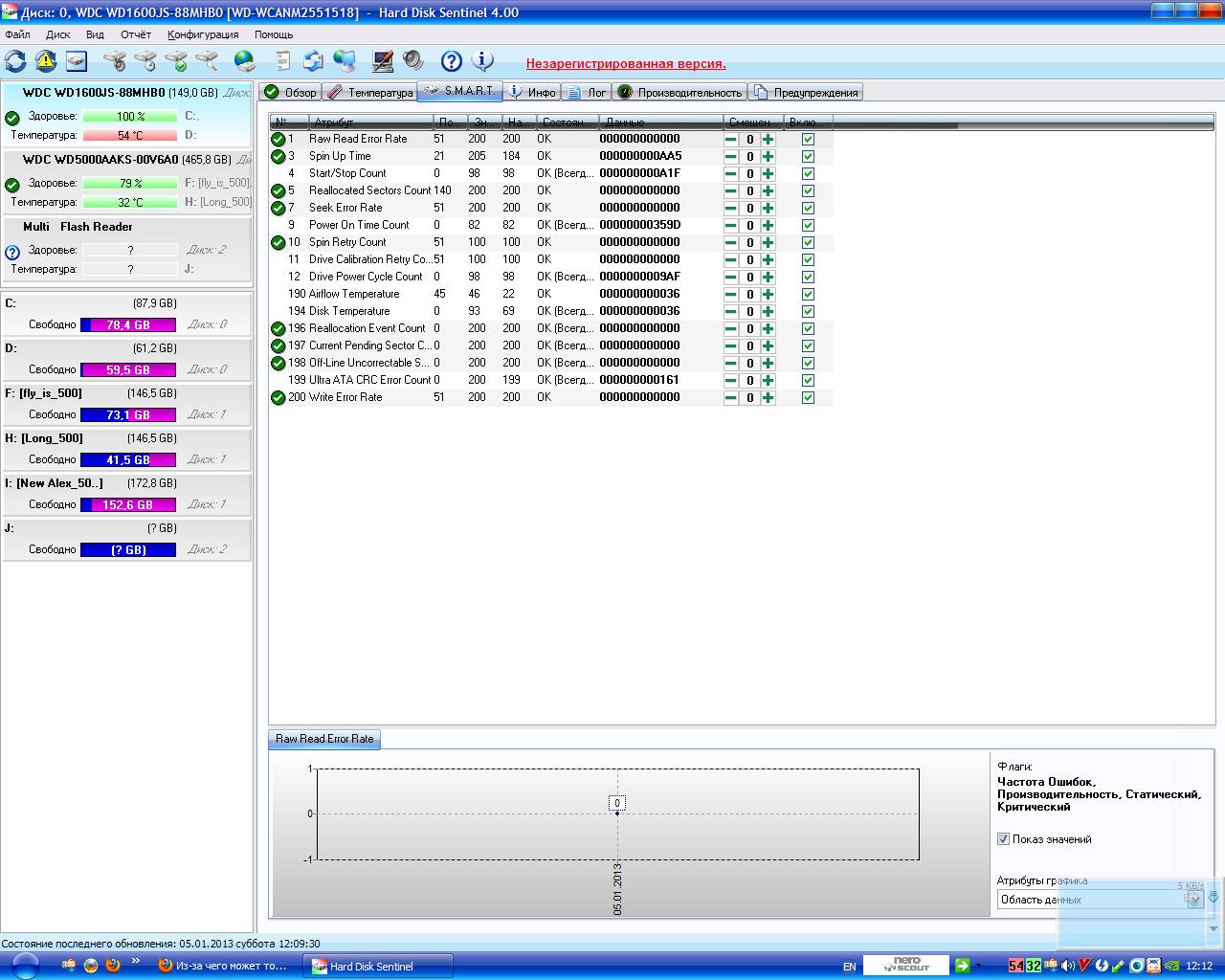Click the 79% health bar of WDC WD5000AAKS
This screenshot has width=1225, height=980.
point(130,183)
